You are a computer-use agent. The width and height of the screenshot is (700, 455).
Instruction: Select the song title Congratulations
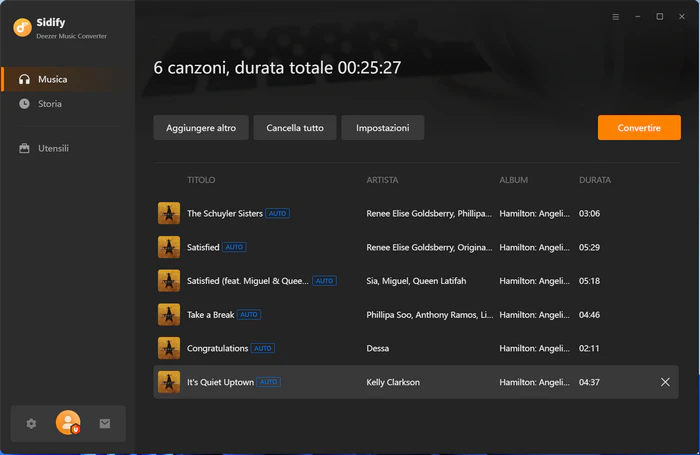pyautogui.click(x=217, y=348)
